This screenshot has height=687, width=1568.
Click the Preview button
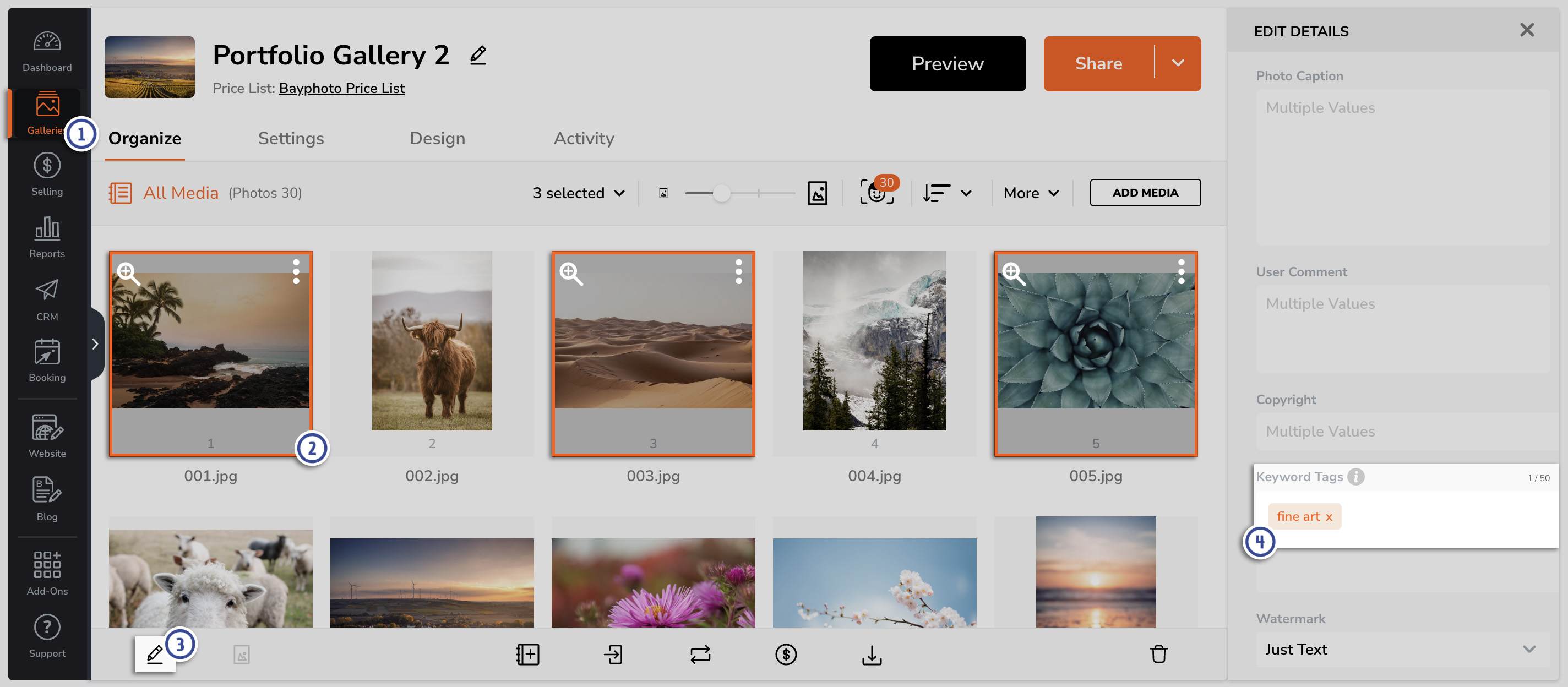(x=946, y=63)
